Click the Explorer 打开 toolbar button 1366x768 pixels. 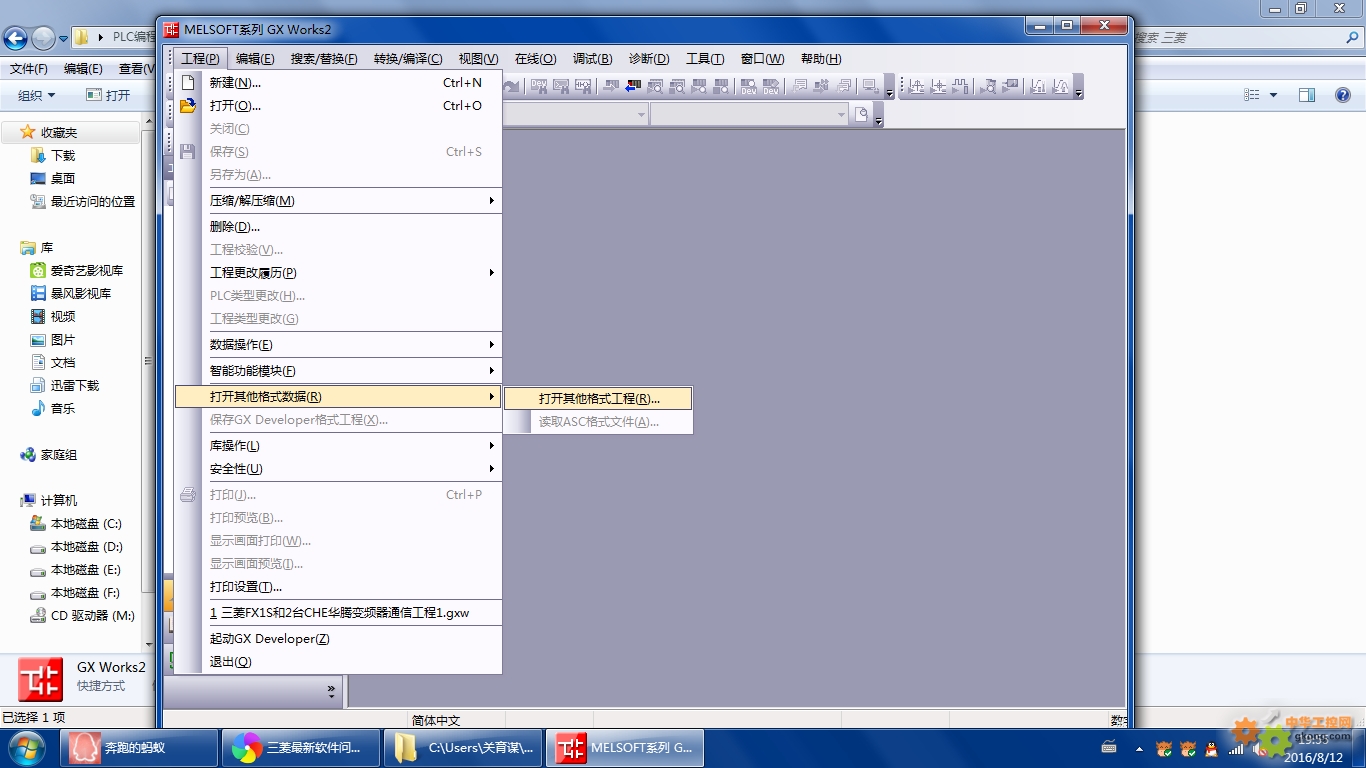point(108,95)
